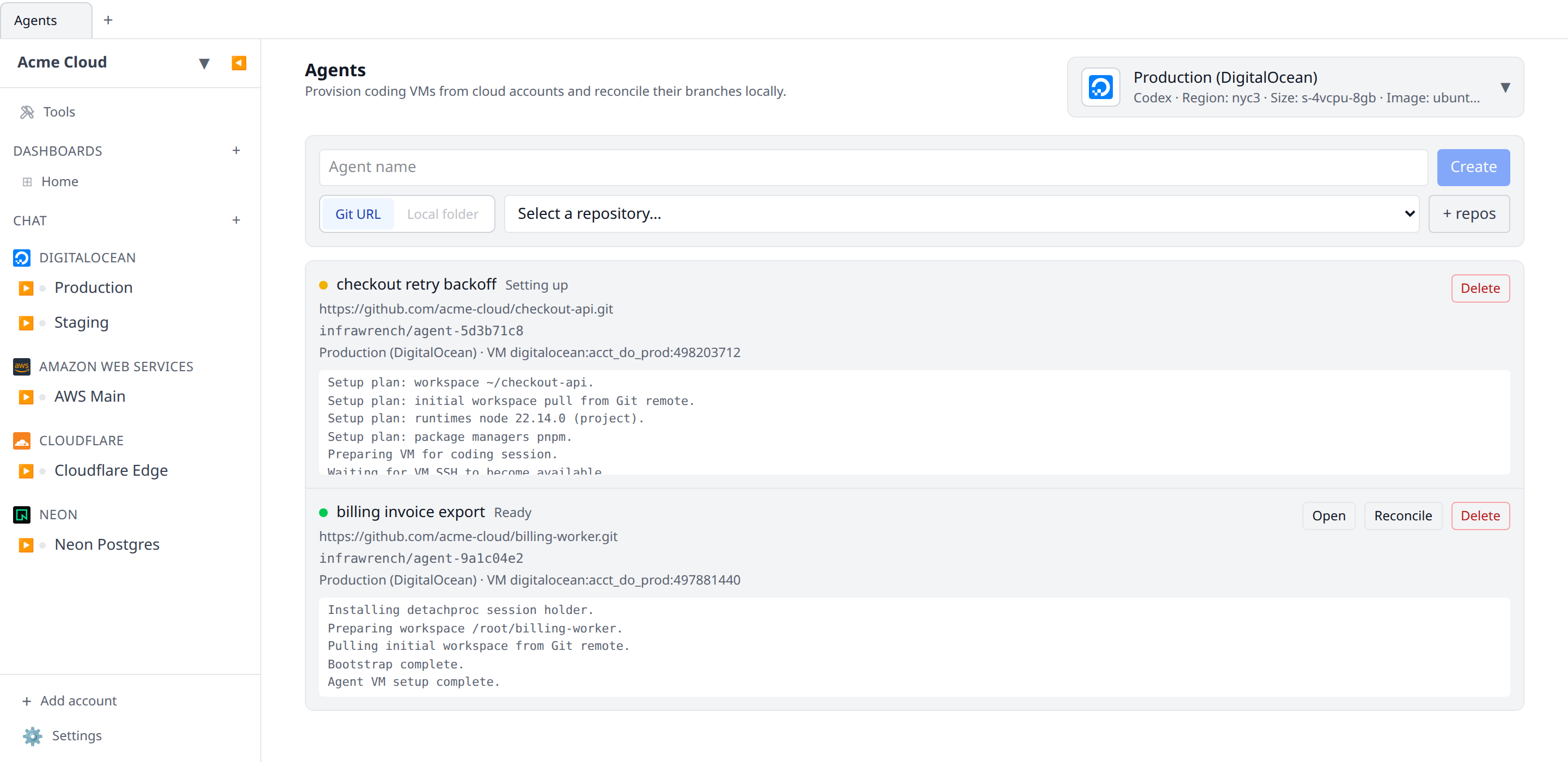This screenshot has height=762, width=1568.
Task: Click the Setting up status label
Action: 536,285
